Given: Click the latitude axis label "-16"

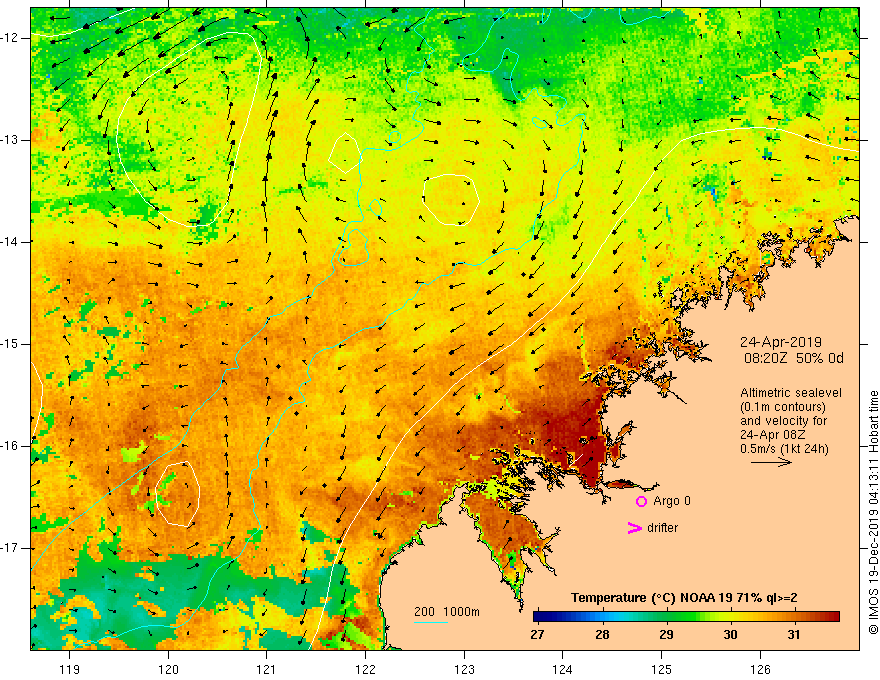Looking at the screenshot, I should 10,446.
